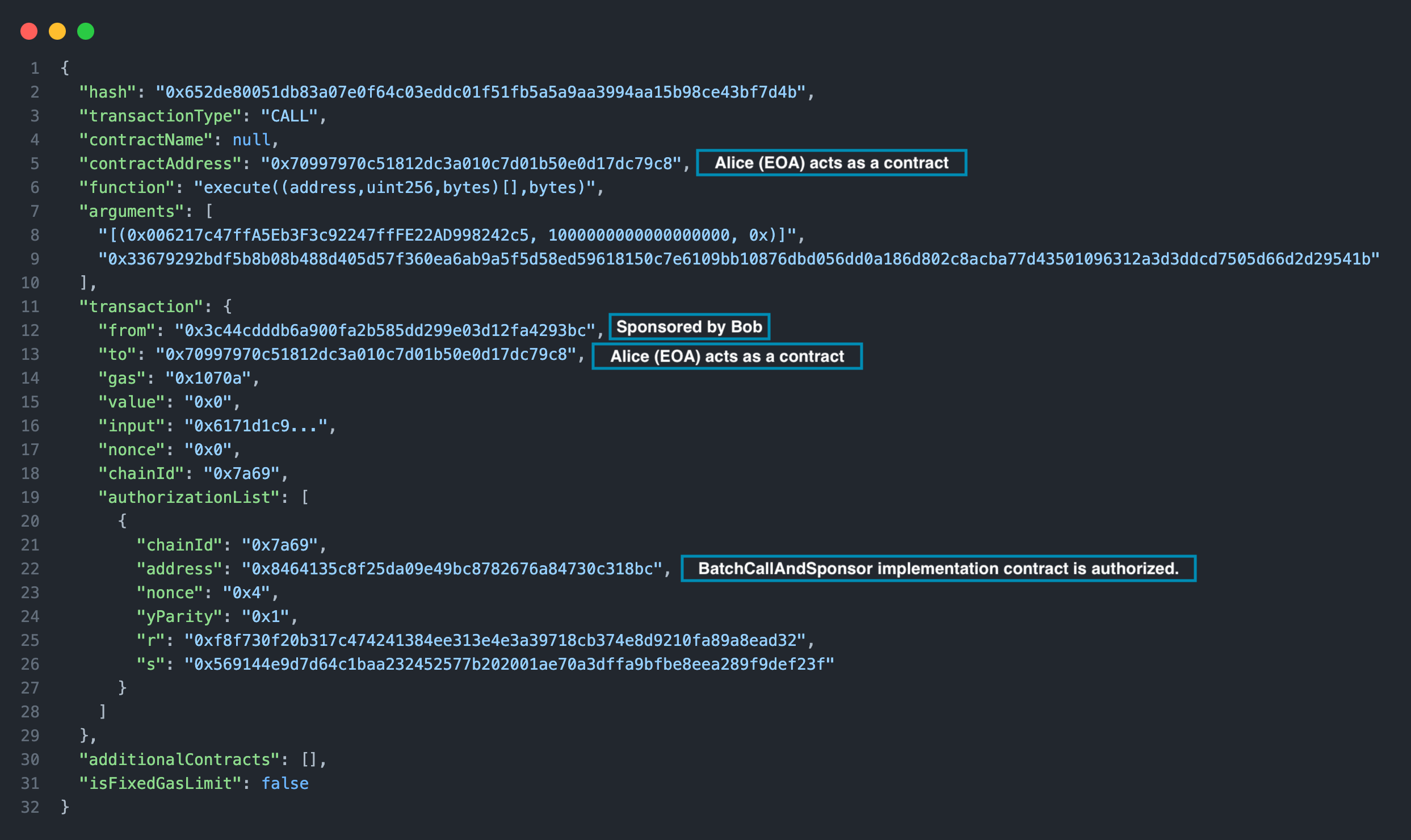Click the execute function signature string
The image size is (1411, 840).
(394, 188)
